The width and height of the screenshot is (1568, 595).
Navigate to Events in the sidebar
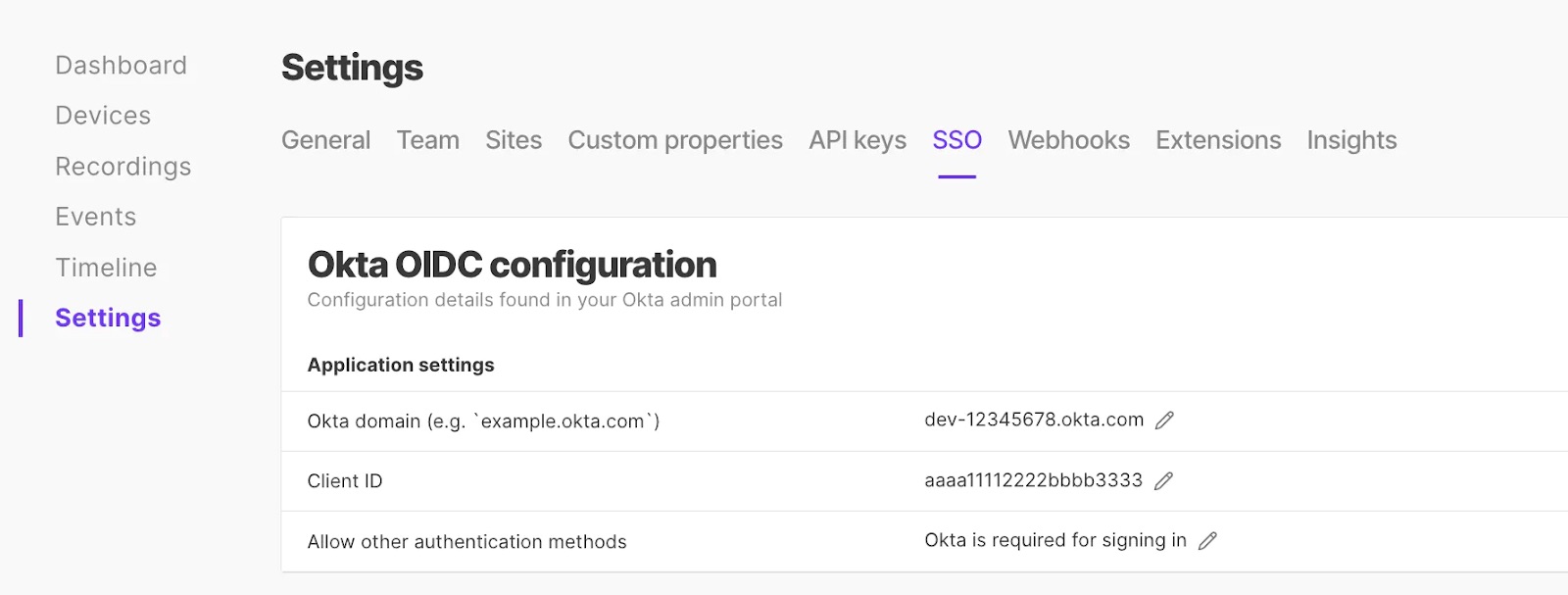click(x=95, y=217)
